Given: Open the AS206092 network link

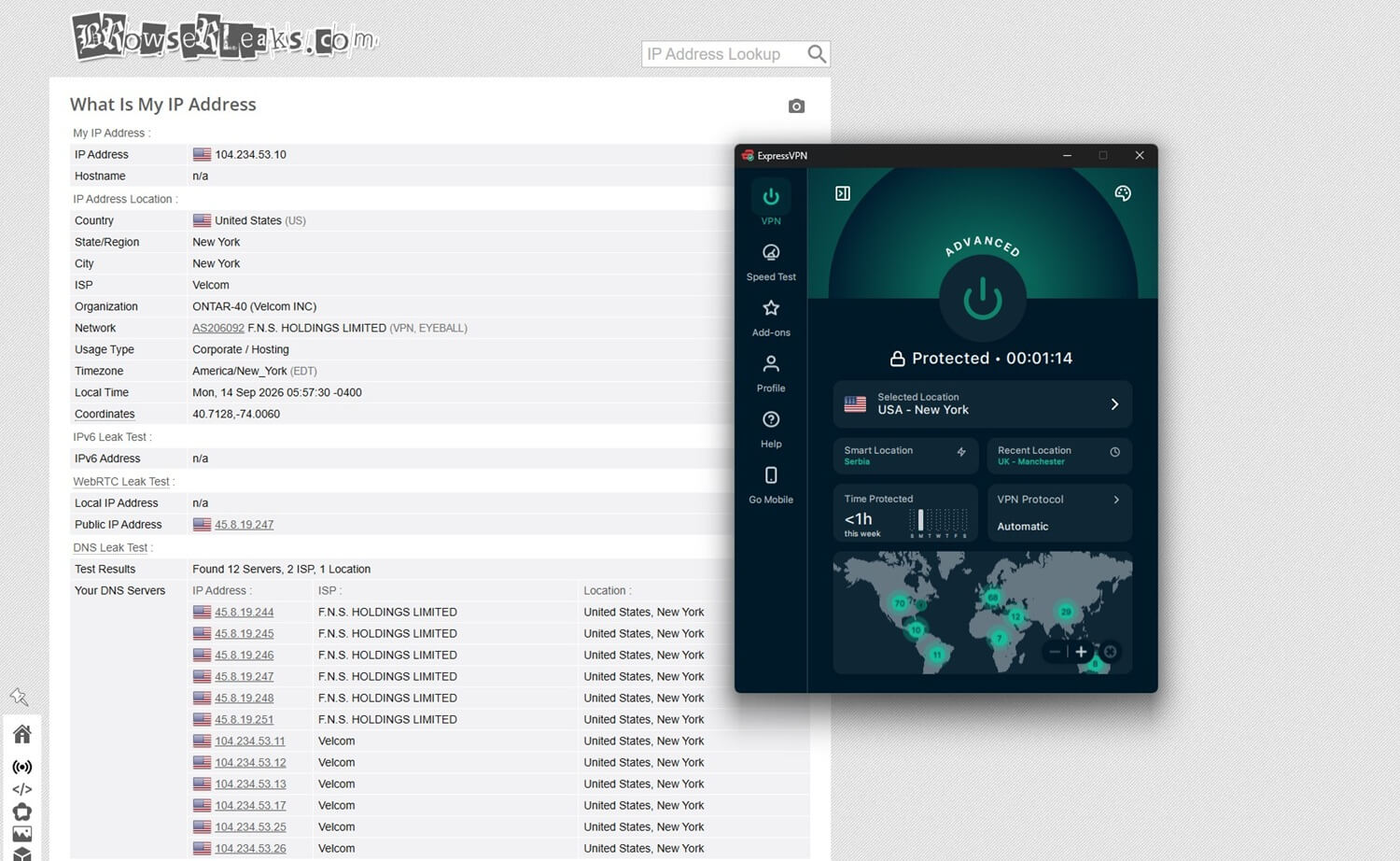Looking at the screenshot, I should pyautogui.click(x=218, y=329).
